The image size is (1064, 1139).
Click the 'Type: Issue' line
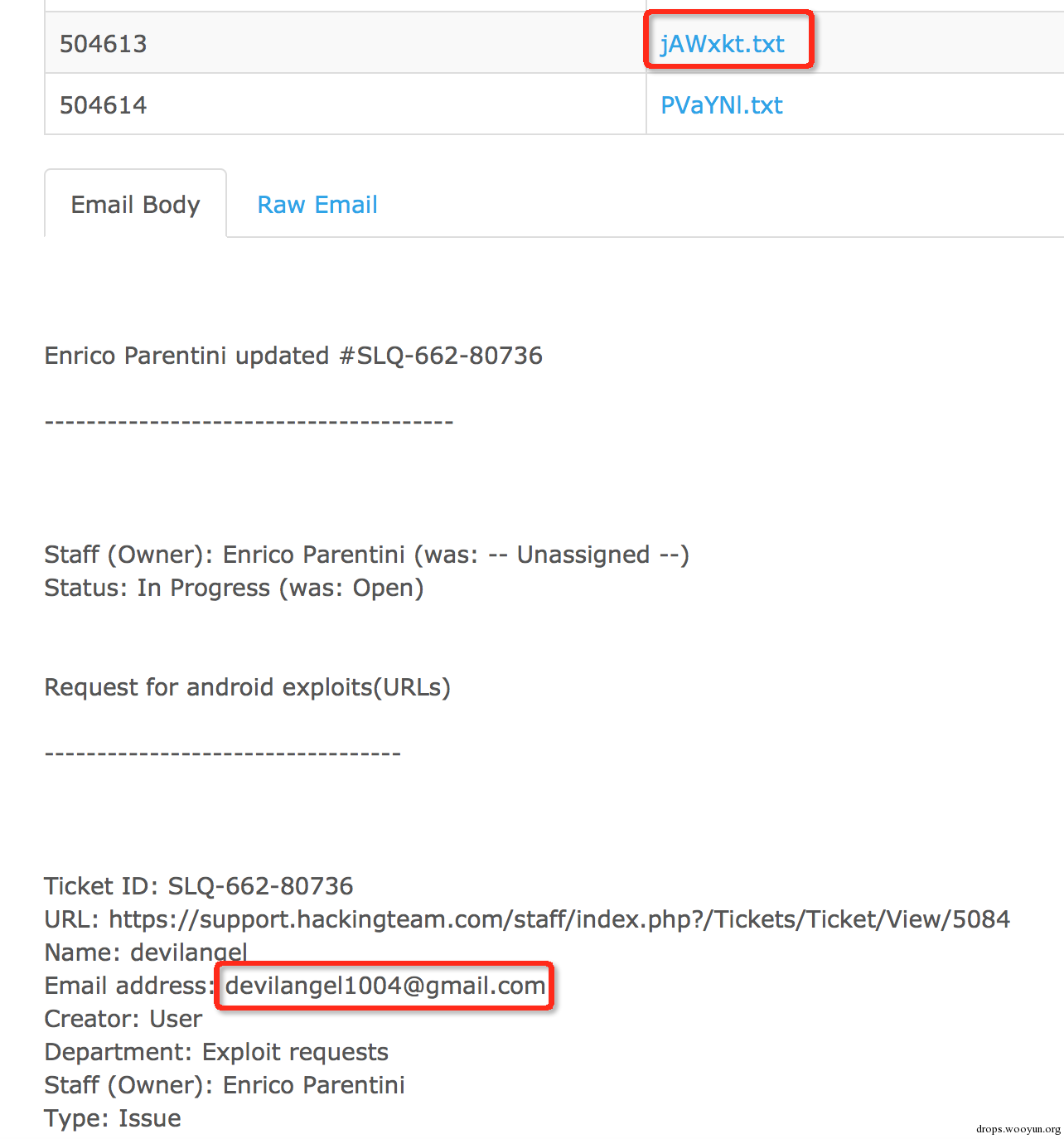113,1118
